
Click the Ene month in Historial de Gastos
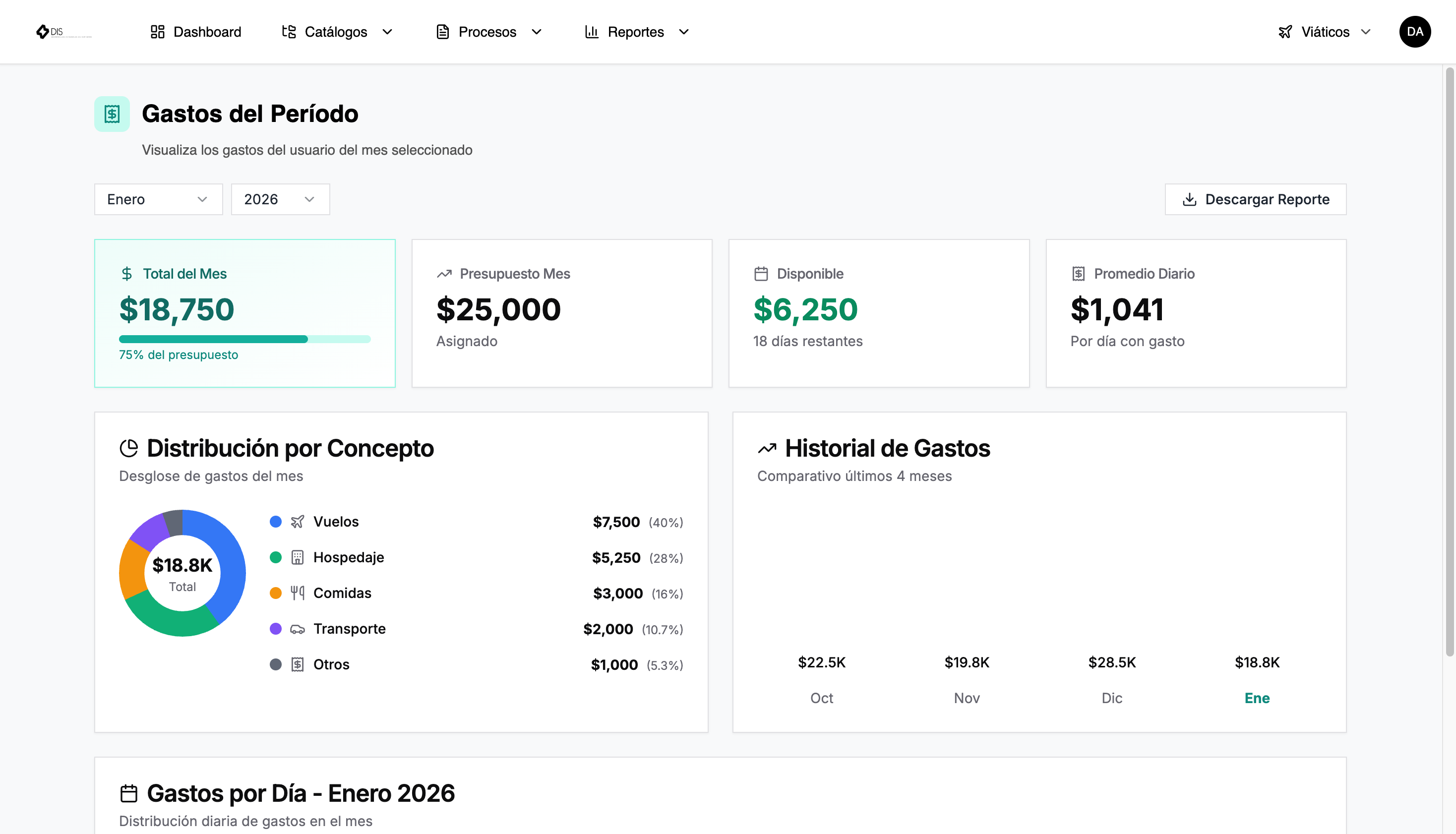pos(1257,698)
